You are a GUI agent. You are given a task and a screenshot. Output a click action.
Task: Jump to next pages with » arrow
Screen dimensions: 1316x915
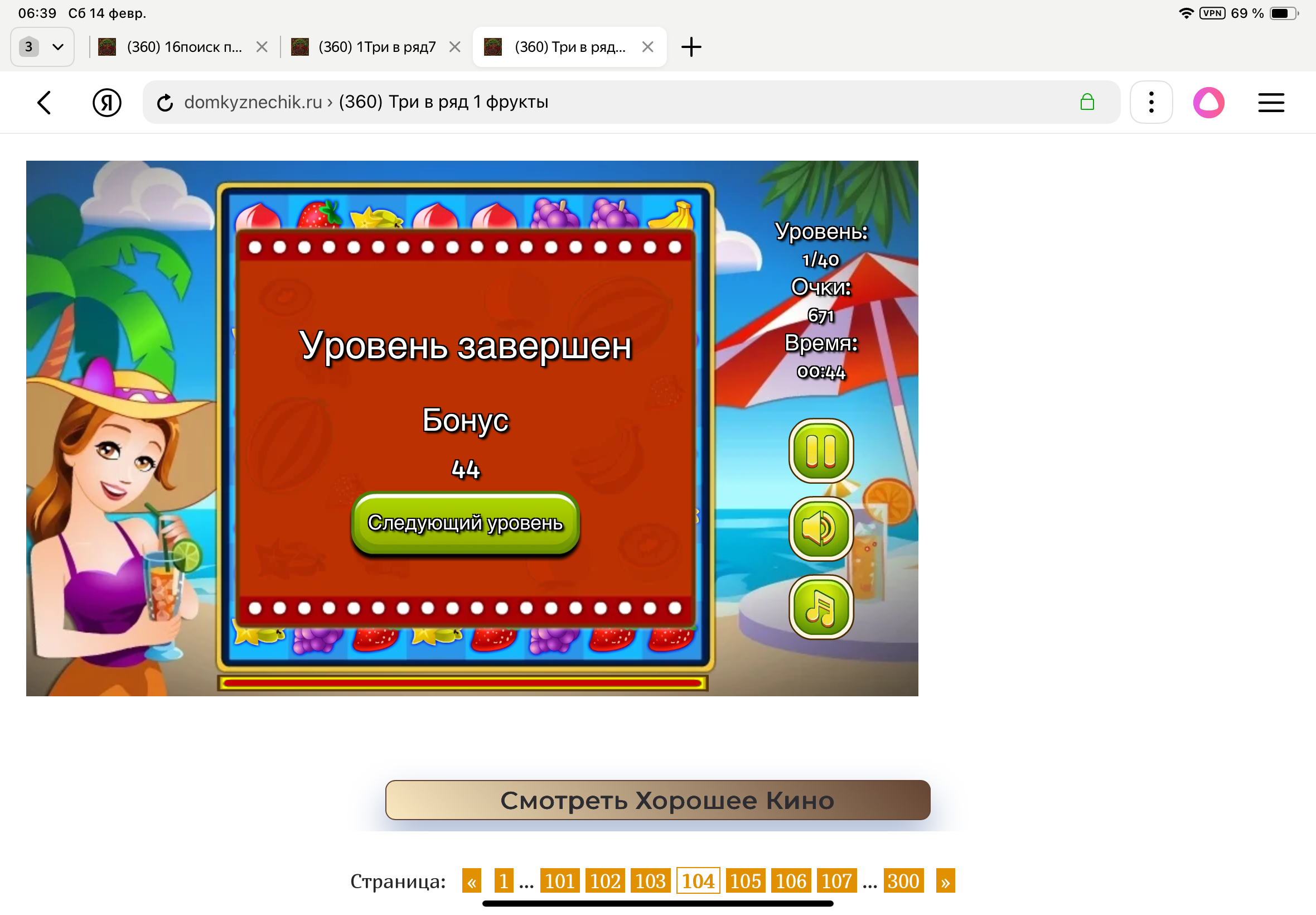click(x=944, y=880)
